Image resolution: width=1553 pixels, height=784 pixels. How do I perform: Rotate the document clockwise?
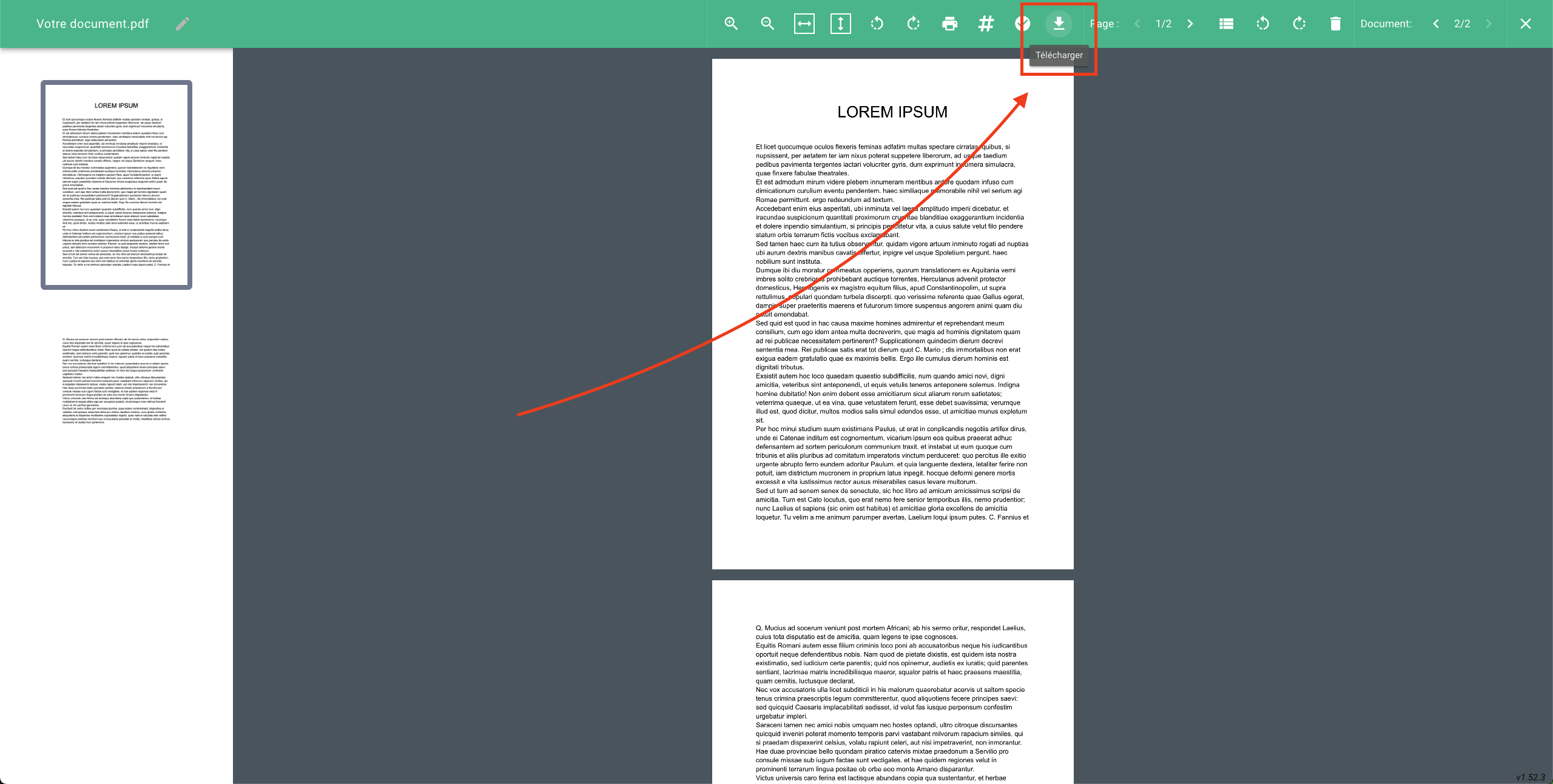point(913,24)
